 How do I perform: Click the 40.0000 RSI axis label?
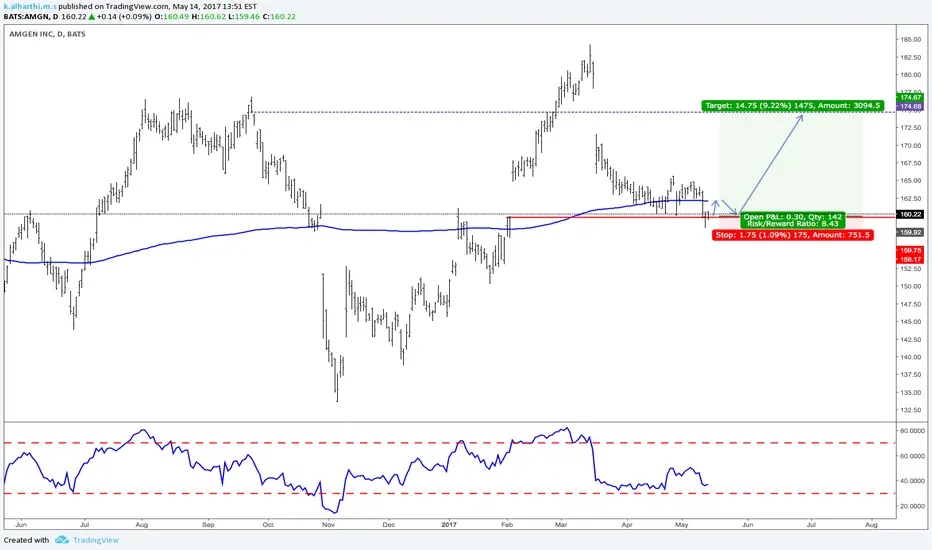click(912, 481)
